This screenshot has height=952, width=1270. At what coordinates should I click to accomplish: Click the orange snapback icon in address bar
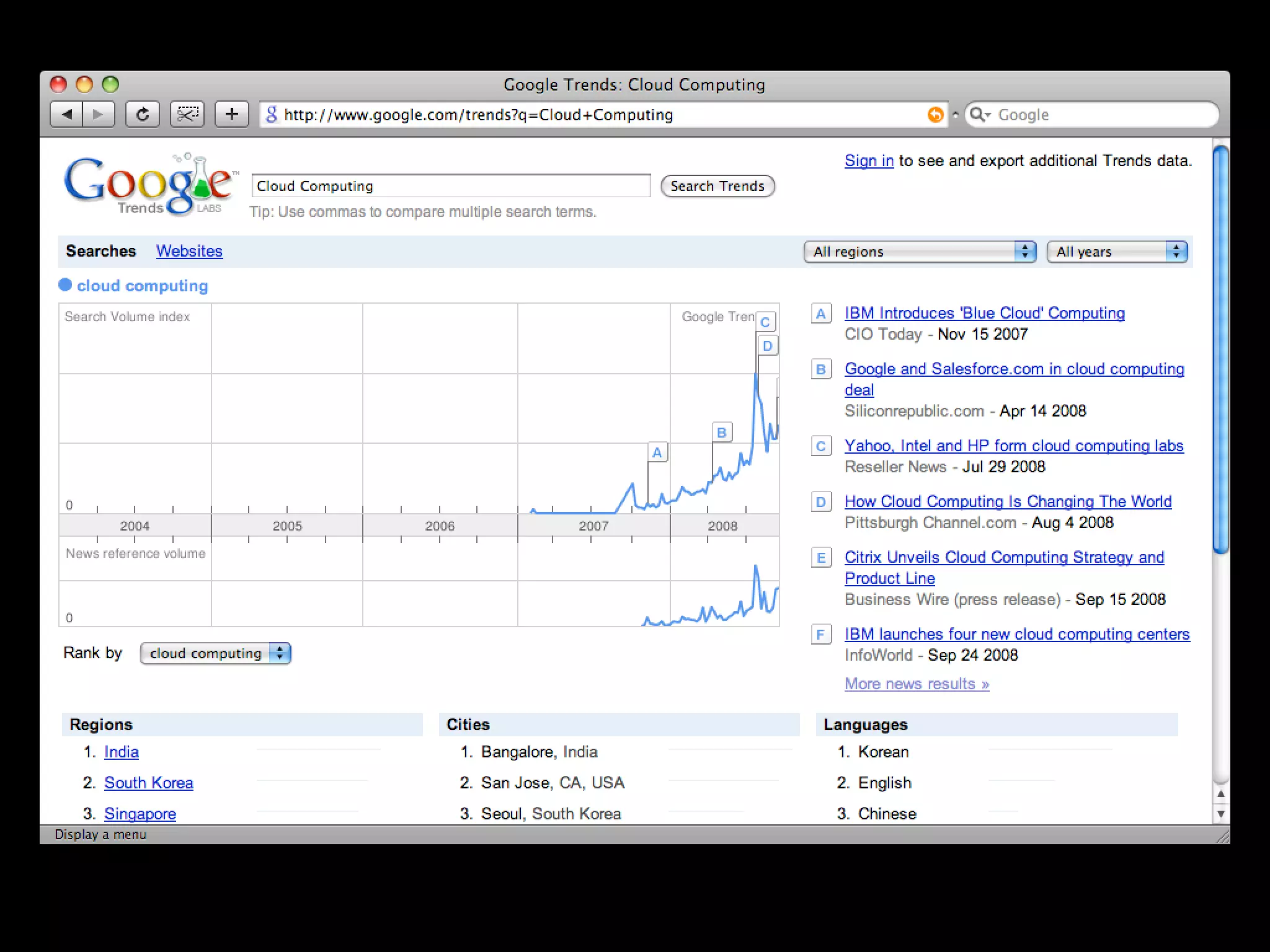935,115
